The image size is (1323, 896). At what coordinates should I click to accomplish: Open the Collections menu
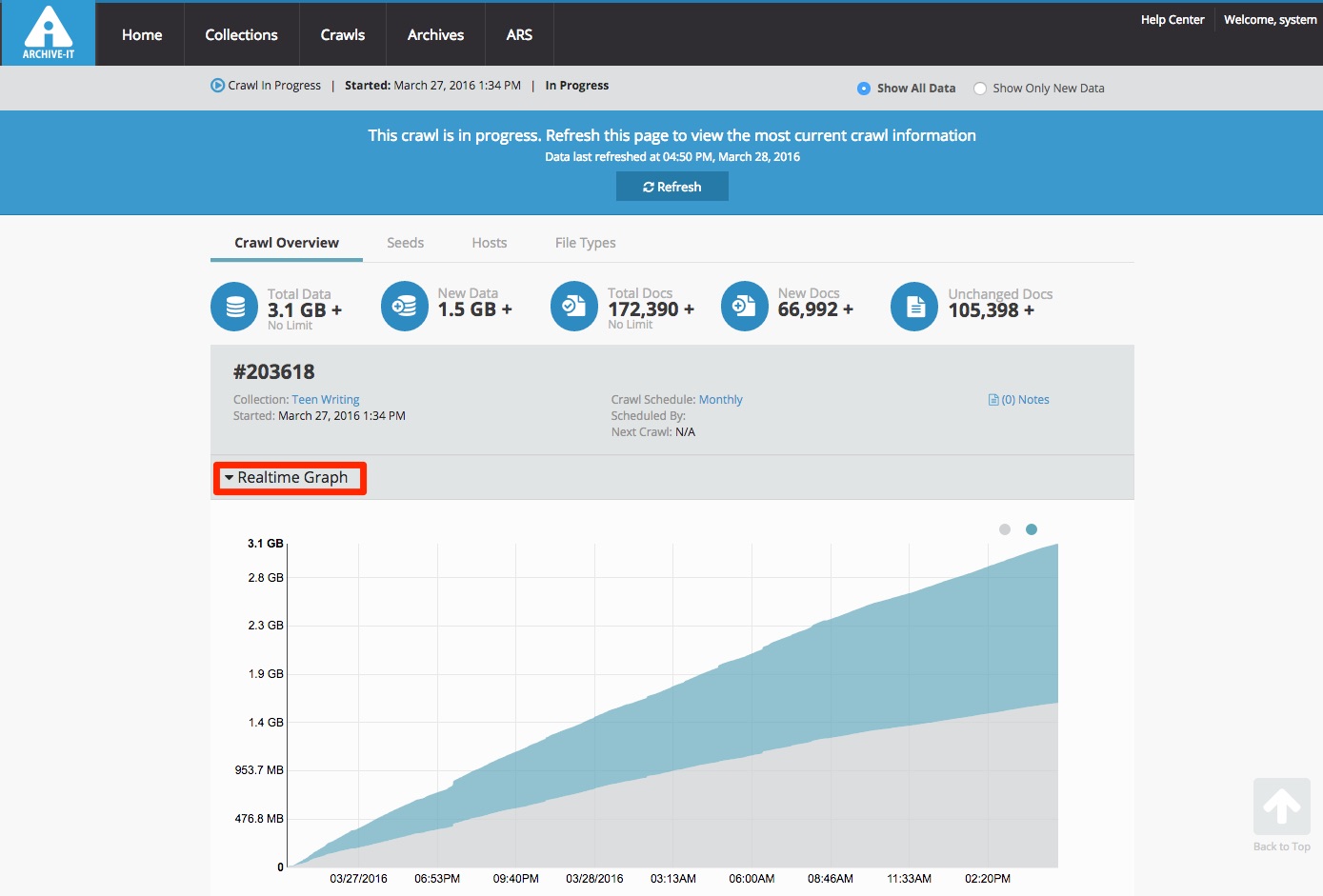[x=241, y=35]
